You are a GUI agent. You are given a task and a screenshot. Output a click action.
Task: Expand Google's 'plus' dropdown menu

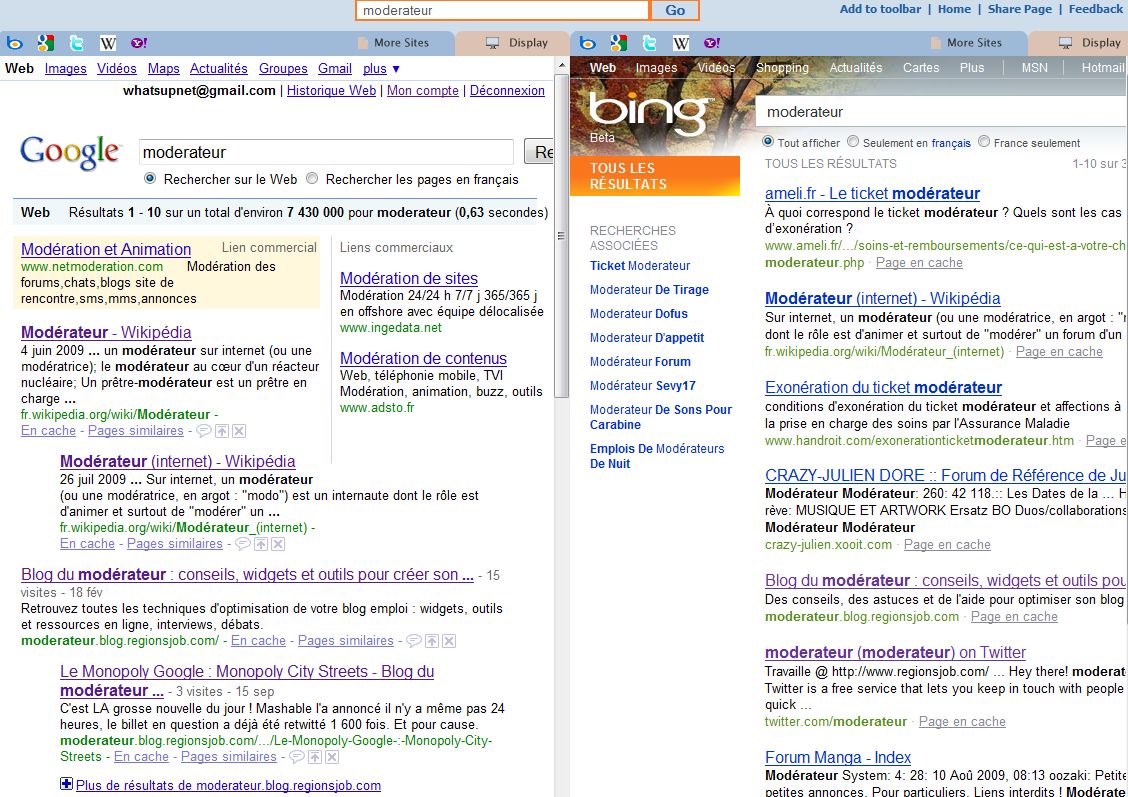tap(381, 68)
